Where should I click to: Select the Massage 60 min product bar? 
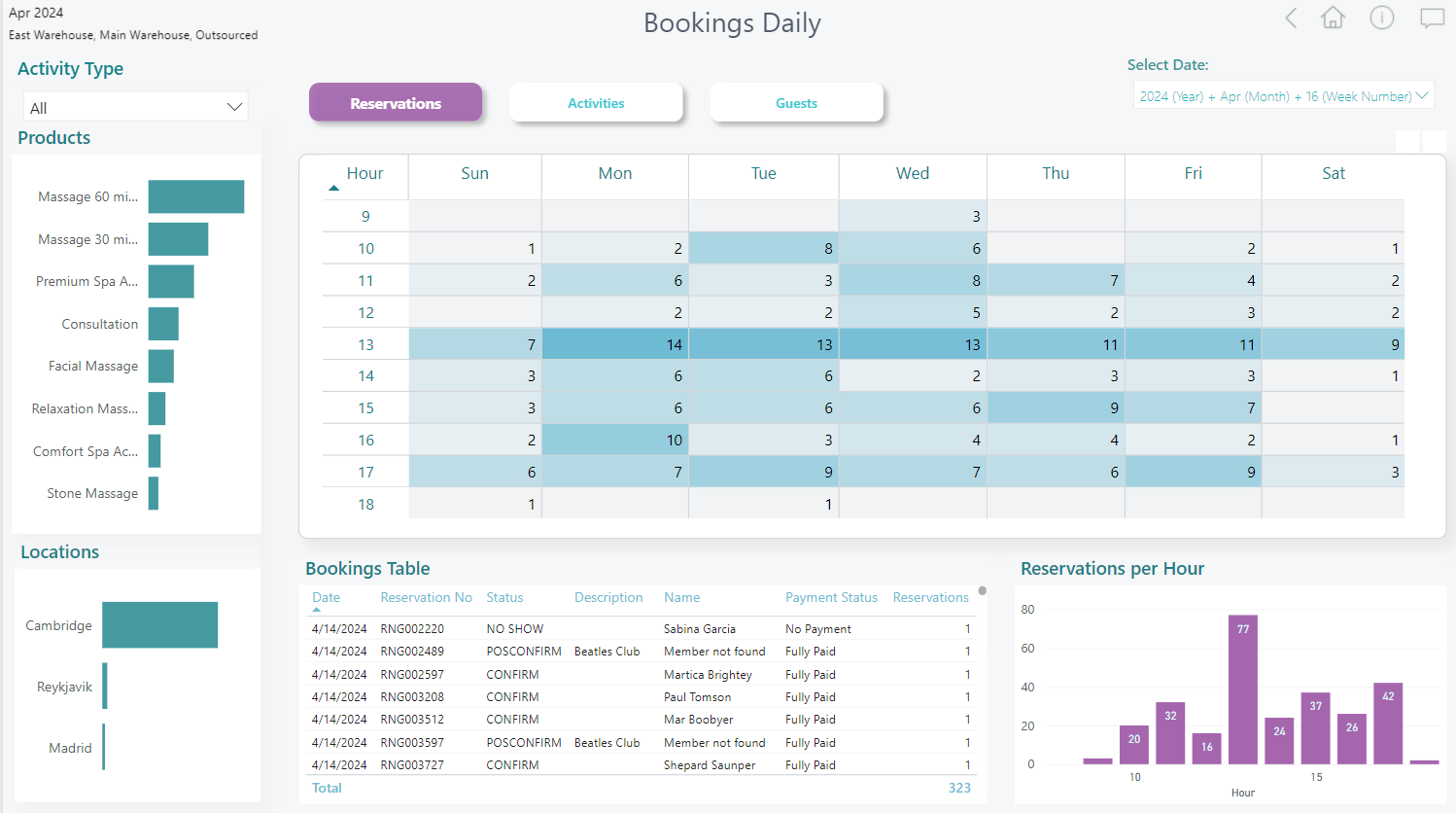196,196
